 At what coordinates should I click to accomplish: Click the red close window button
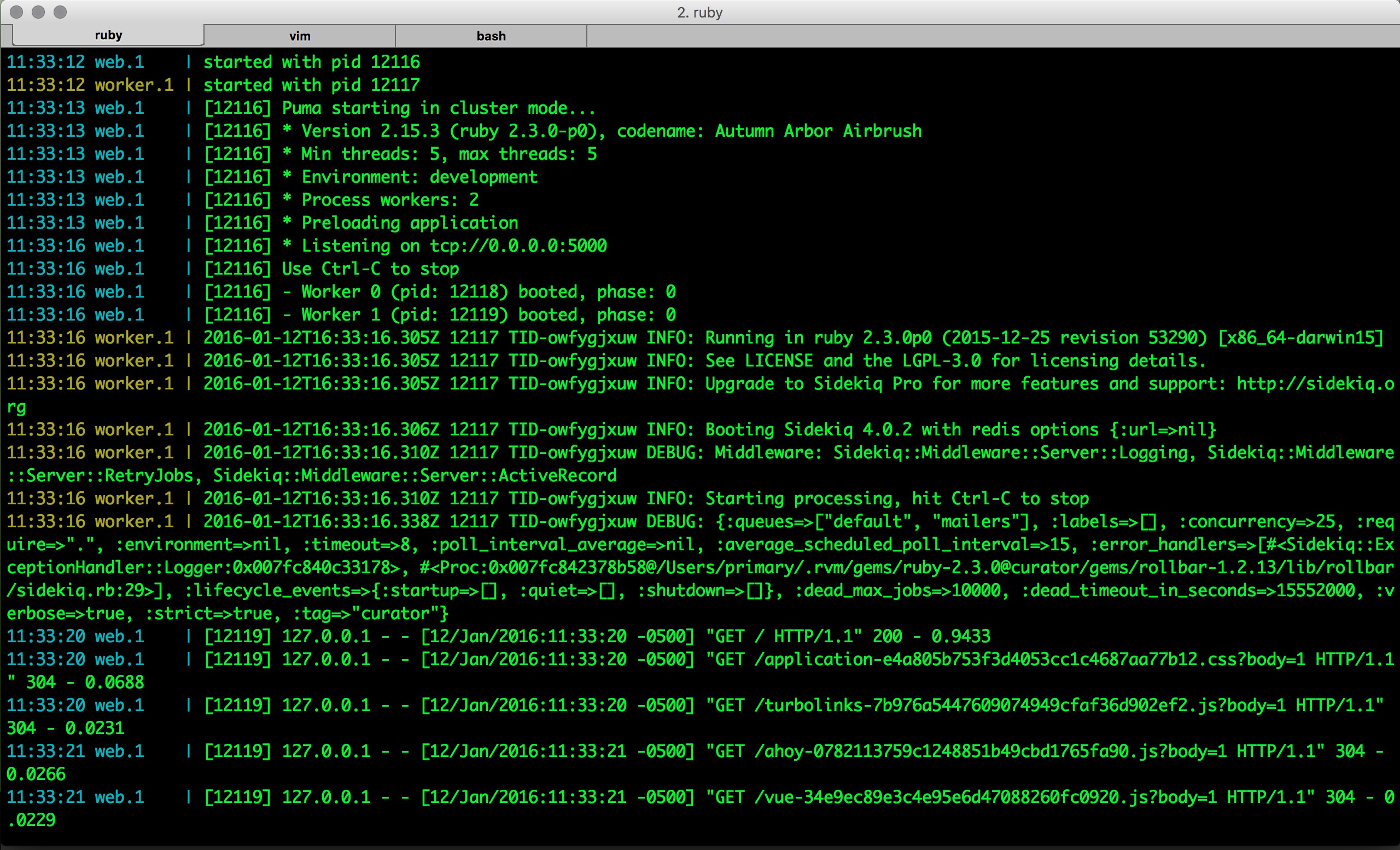(16, 12)
